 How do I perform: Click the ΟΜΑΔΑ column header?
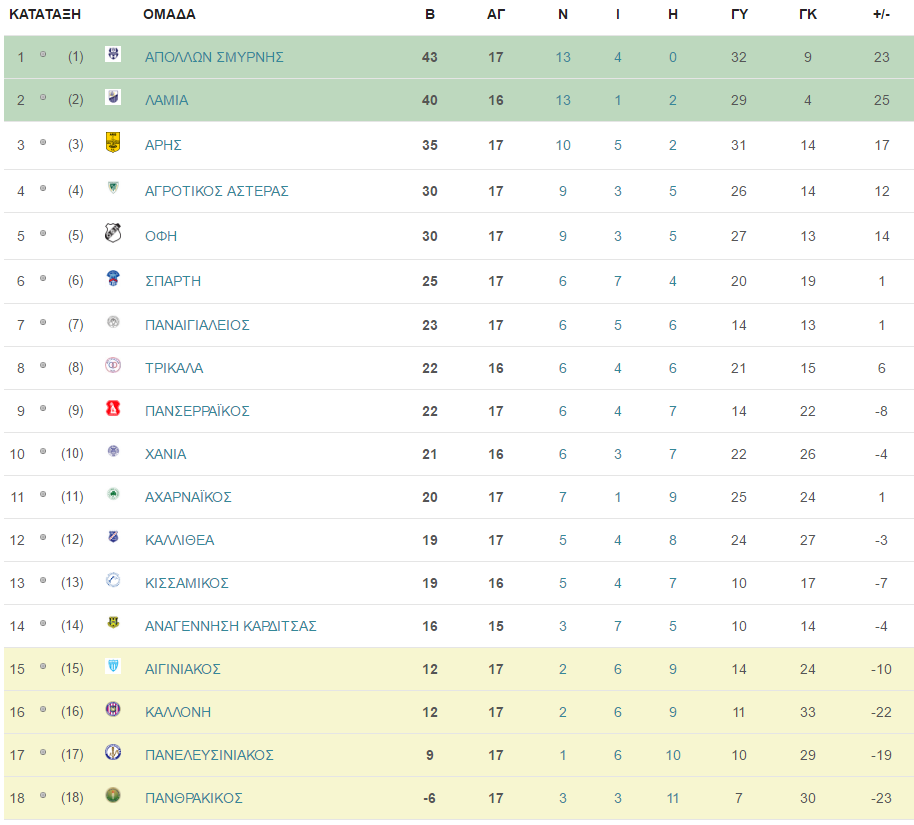click(170, 15)
